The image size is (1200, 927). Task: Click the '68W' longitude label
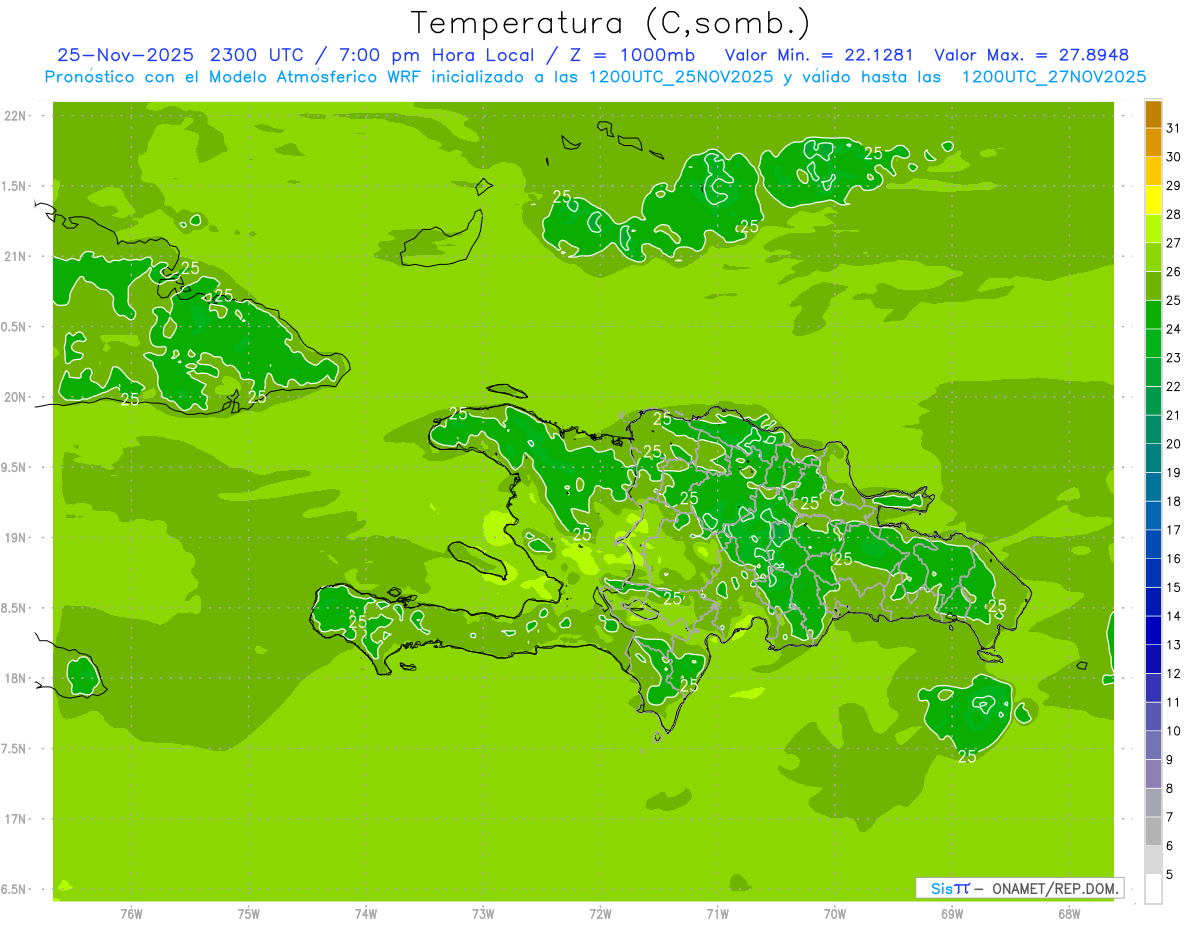1068,914
